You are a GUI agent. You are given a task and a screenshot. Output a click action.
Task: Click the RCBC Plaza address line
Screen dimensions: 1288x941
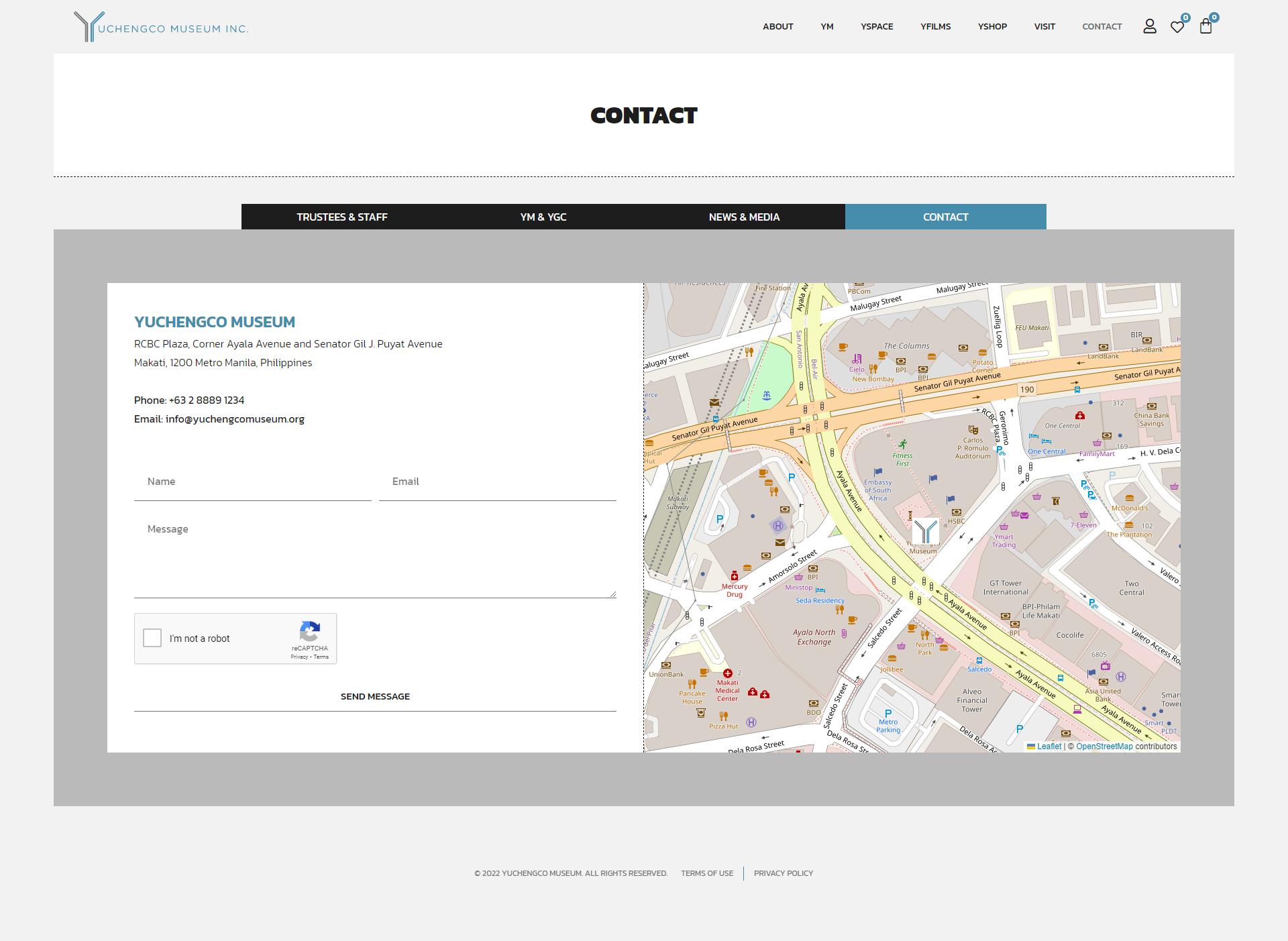(x=288, y=344)
